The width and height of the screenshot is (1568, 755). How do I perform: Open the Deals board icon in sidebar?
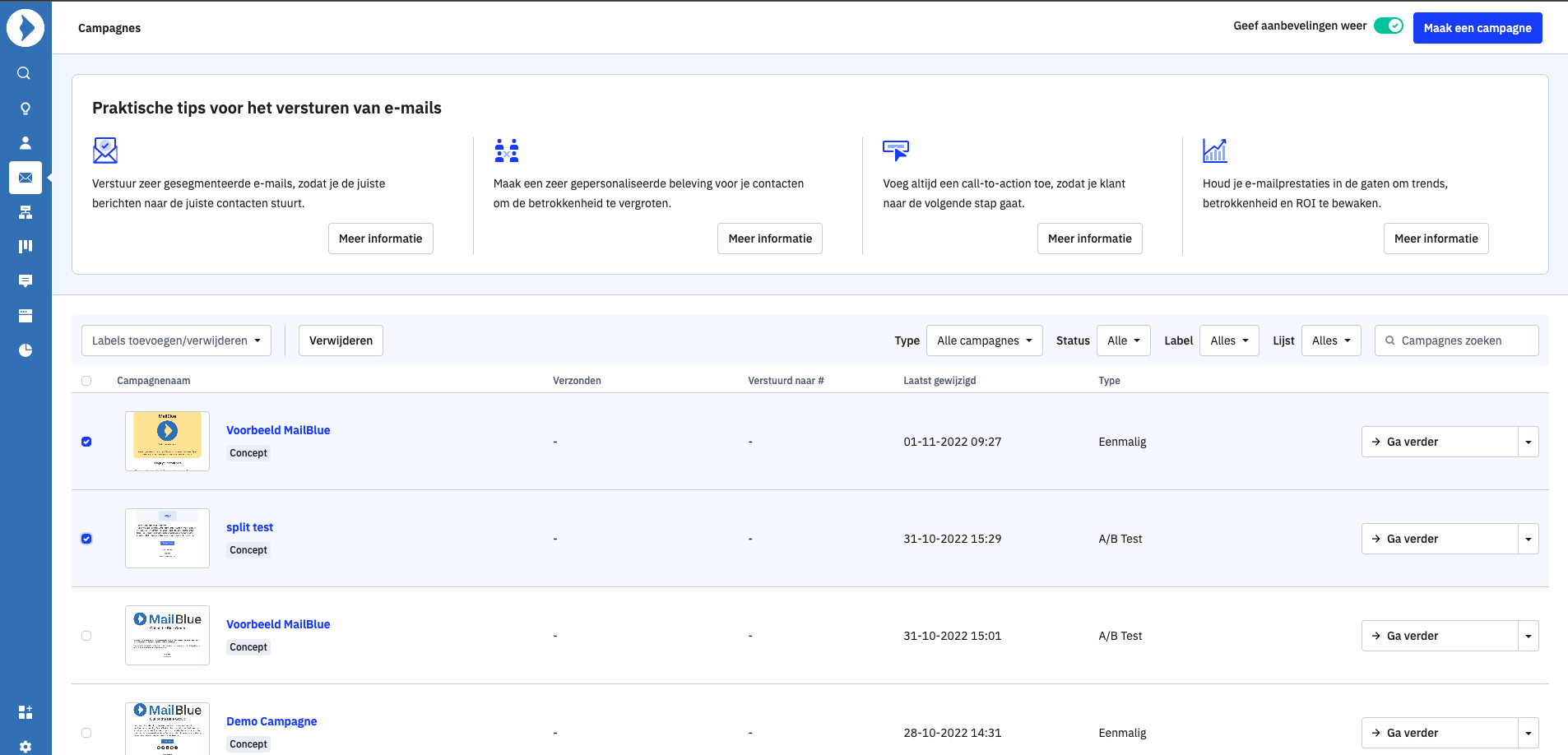[26, 246]
